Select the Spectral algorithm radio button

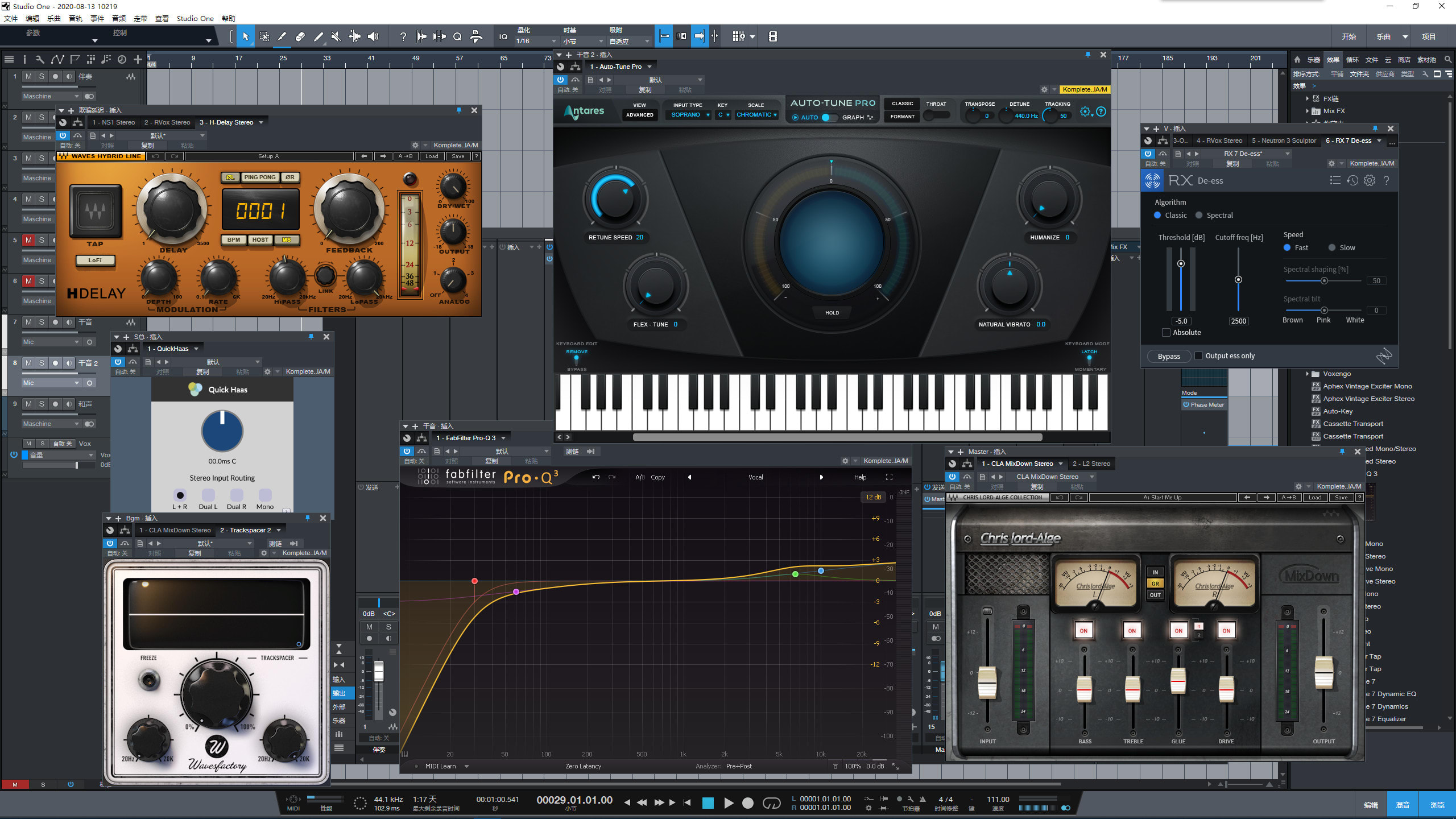point(1199,215)
